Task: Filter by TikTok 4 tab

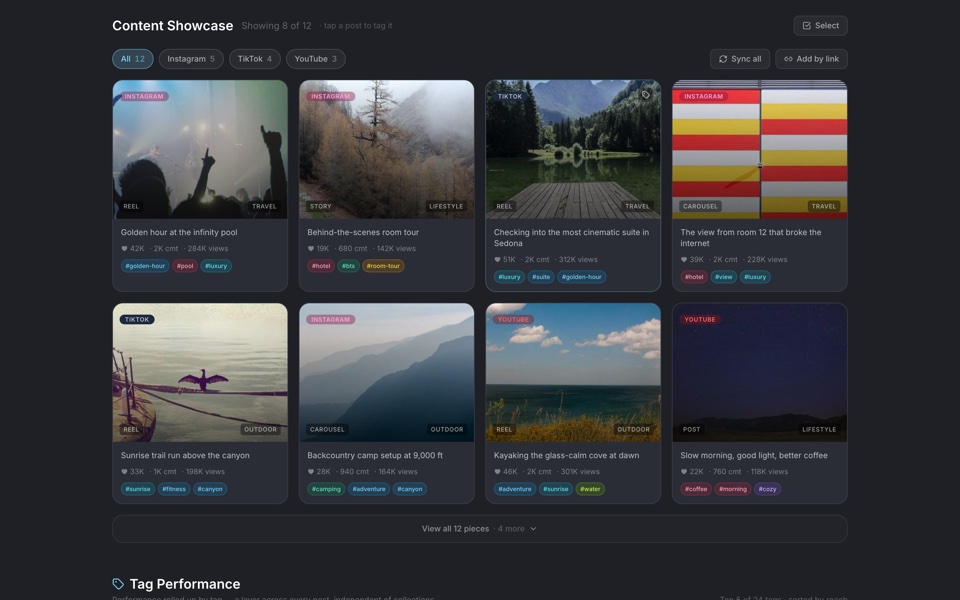Action: [x=255, y=59]
